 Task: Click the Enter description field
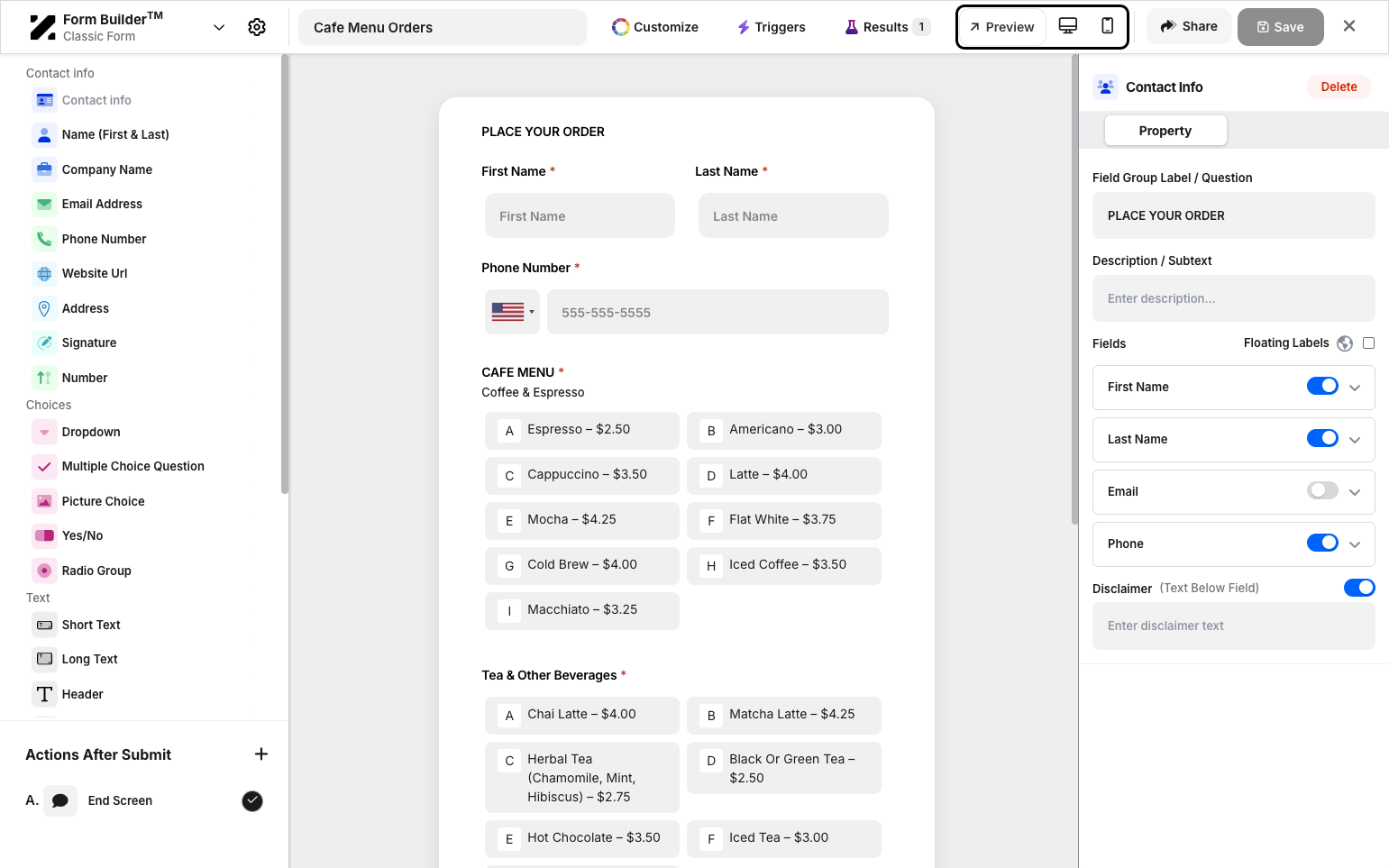click(x=1234, y=298)
